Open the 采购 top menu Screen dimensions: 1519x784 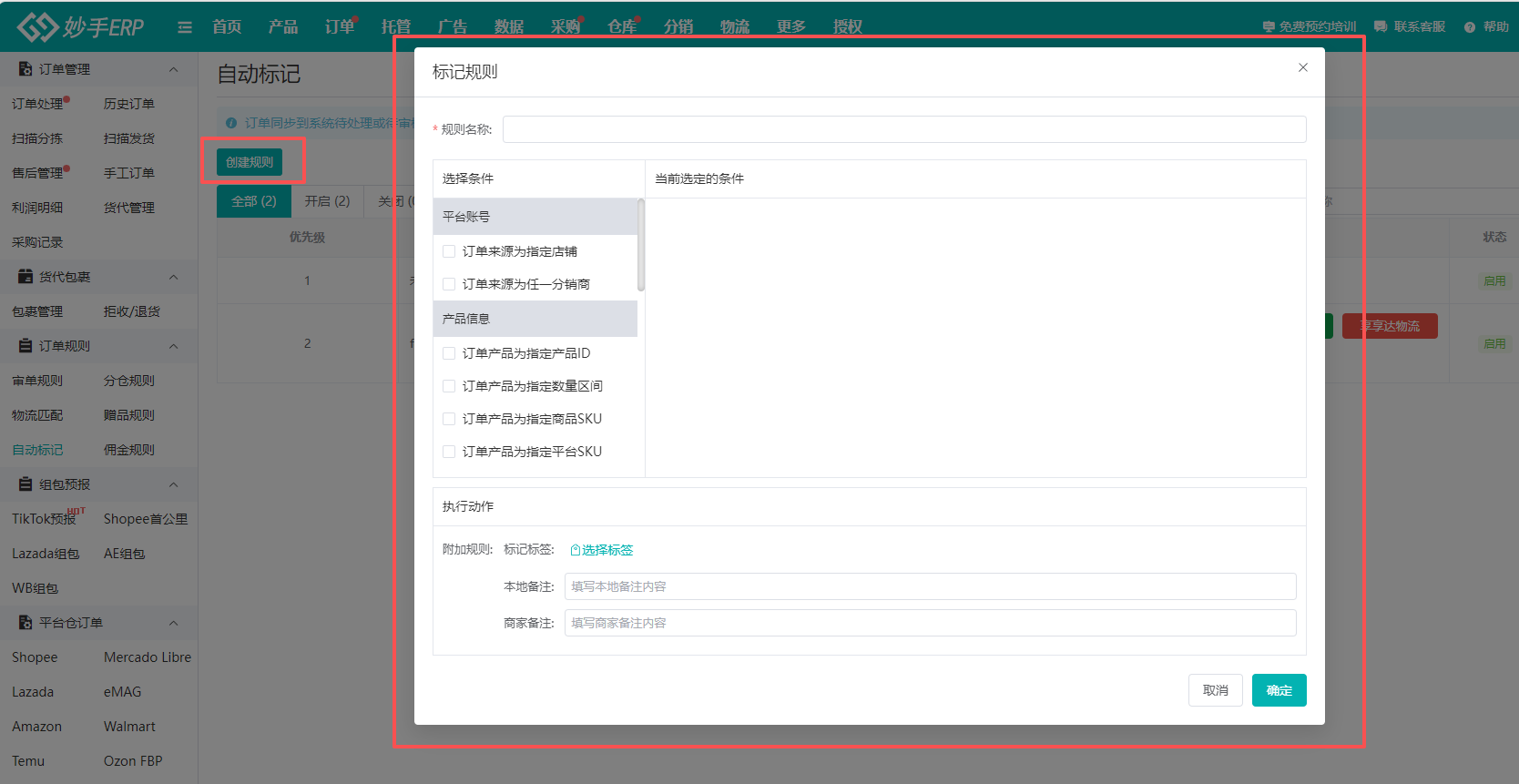[565, 27]
